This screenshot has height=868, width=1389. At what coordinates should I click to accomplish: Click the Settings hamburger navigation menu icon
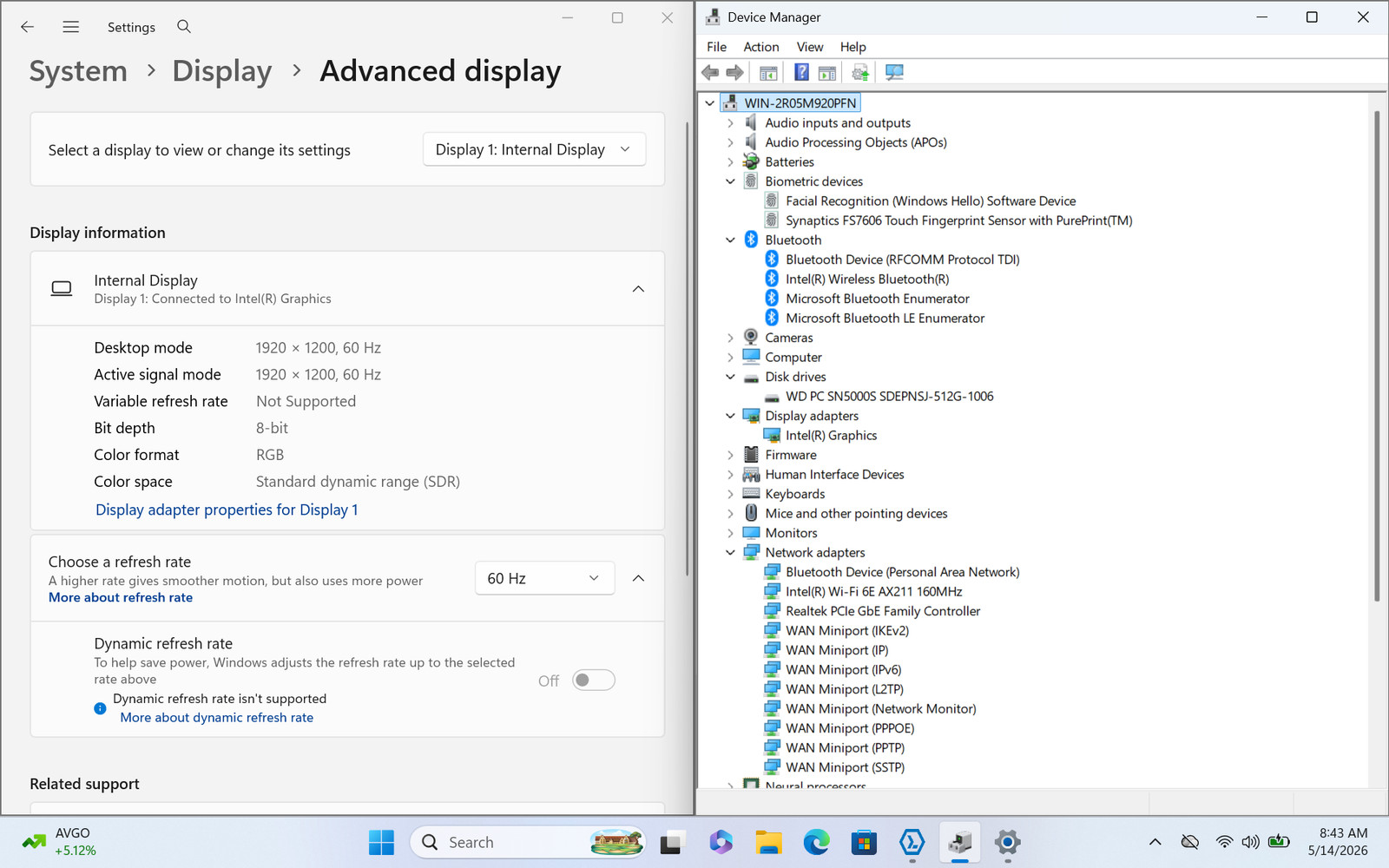point(71,27)
